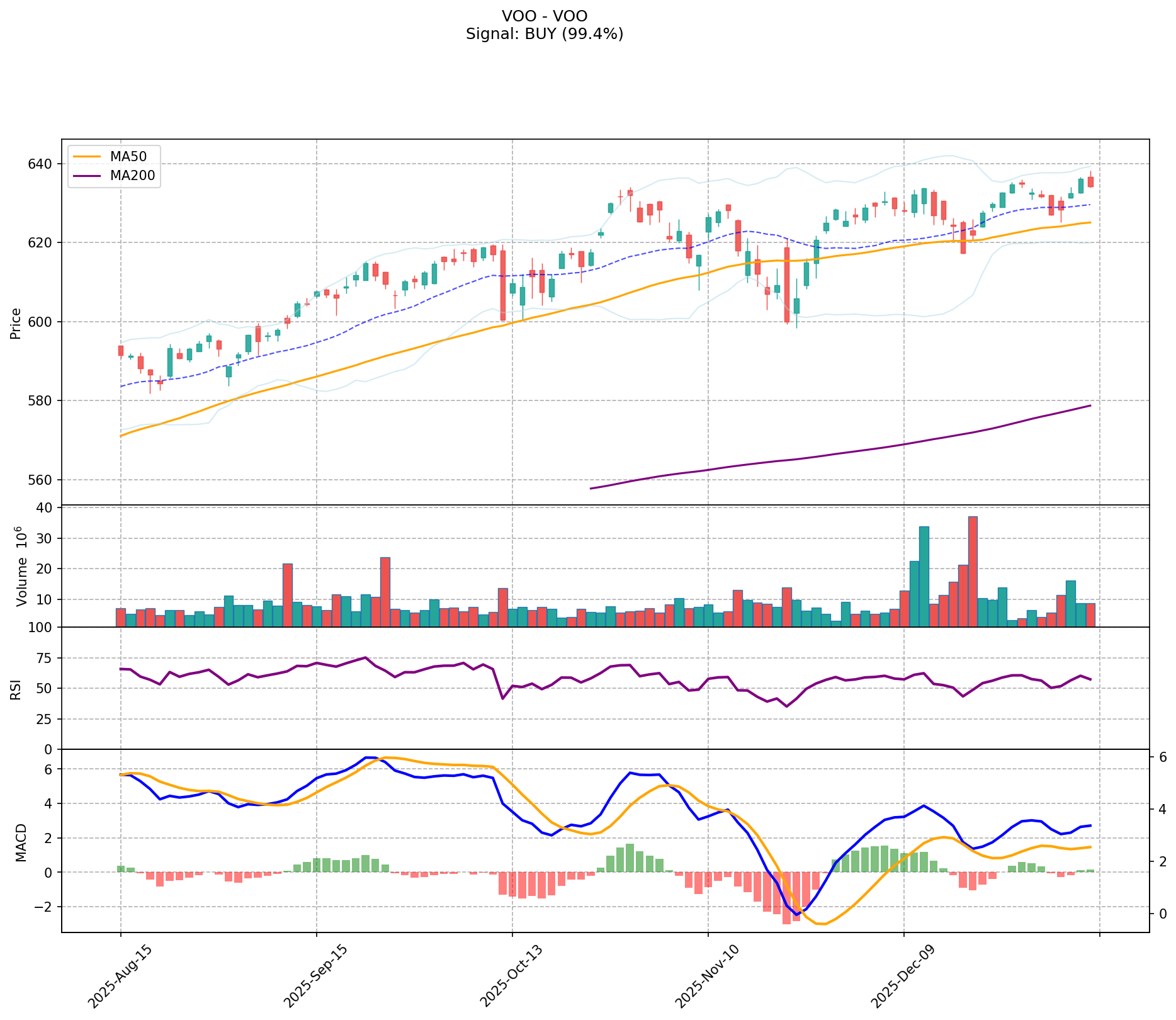The width and height of the screenshot is (1176, 1020).
Task: Click the RSI y-axis label
Action: click(x=16, y=689)
